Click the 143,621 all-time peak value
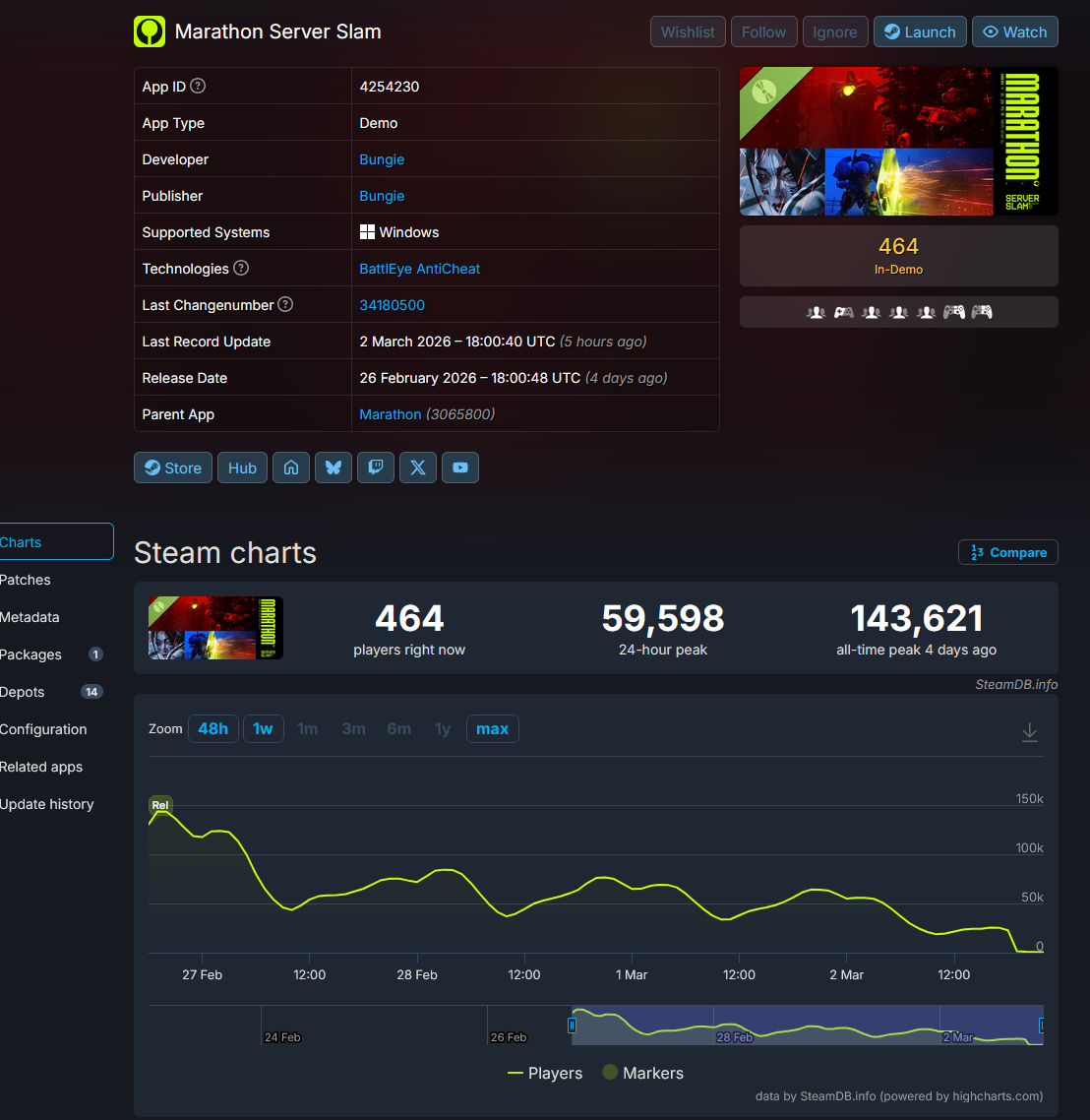1090x1120 pixels. coord(917,618)
